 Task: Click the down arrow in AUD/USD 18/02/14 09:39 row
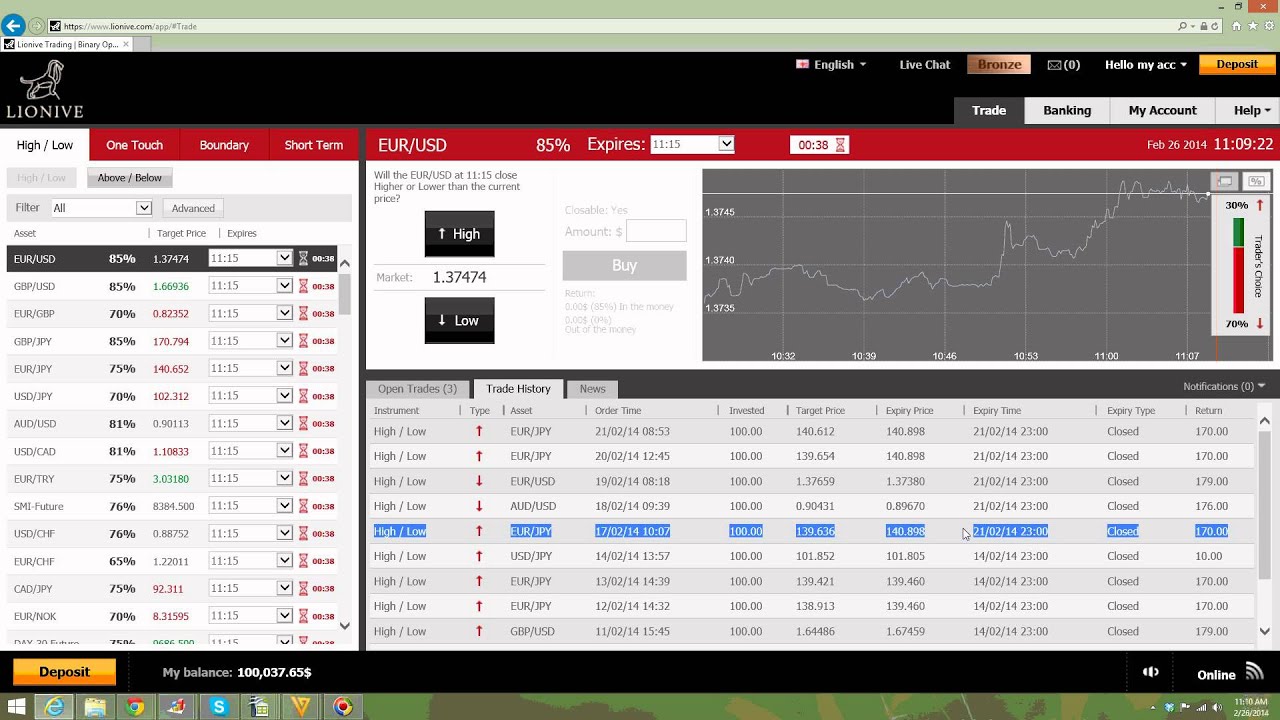click(x=479, y=506)
